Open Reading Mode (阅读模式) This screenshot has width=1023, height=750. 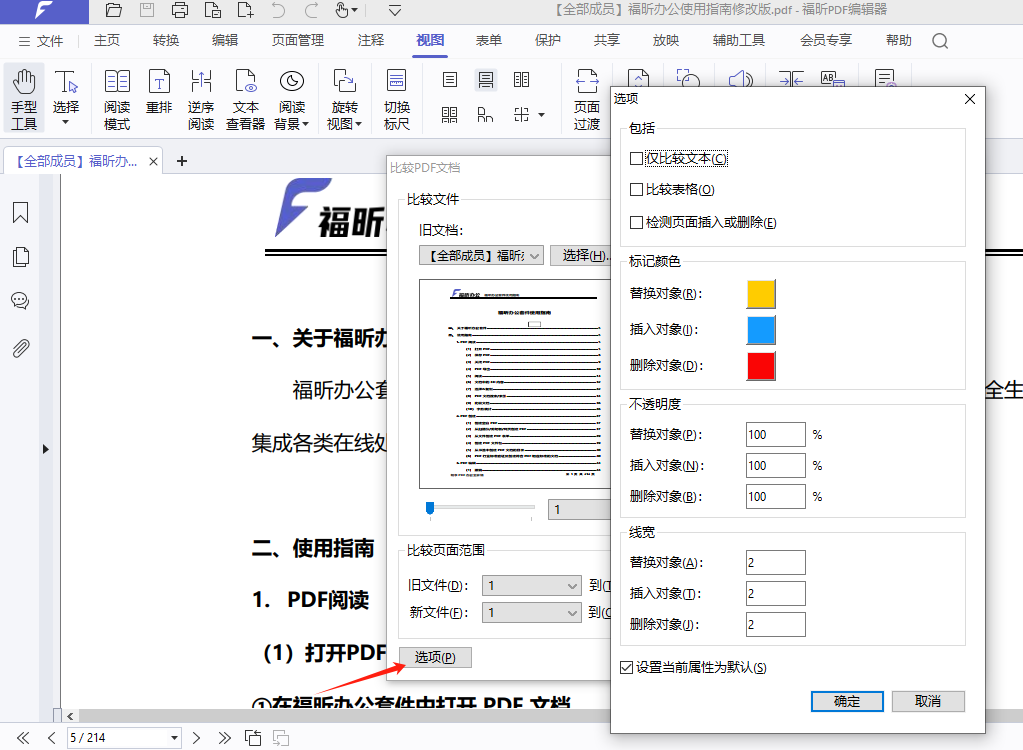pyautogui.click(x=117, y=100)
